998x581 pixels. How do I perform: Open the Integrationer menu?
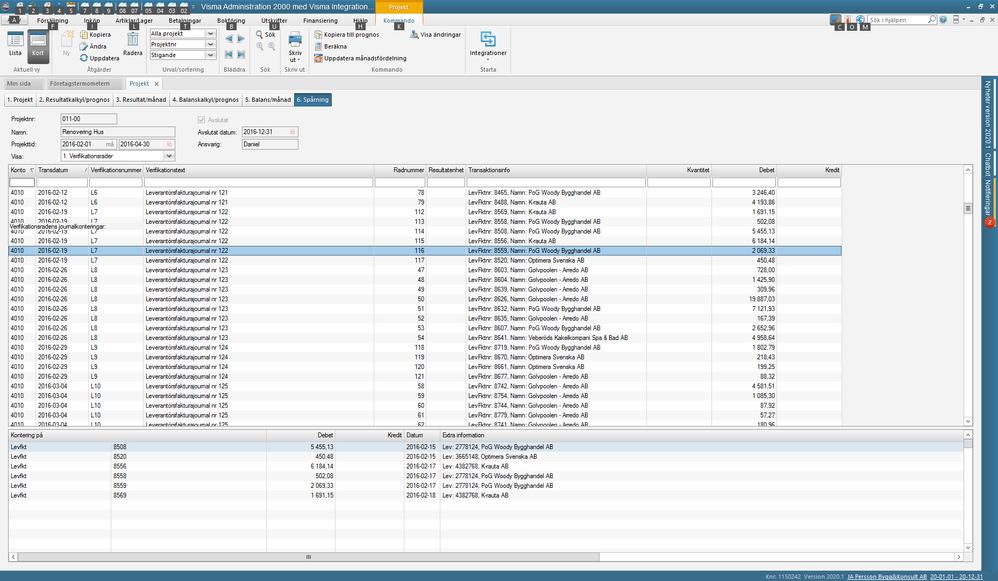tap(488, 44)
